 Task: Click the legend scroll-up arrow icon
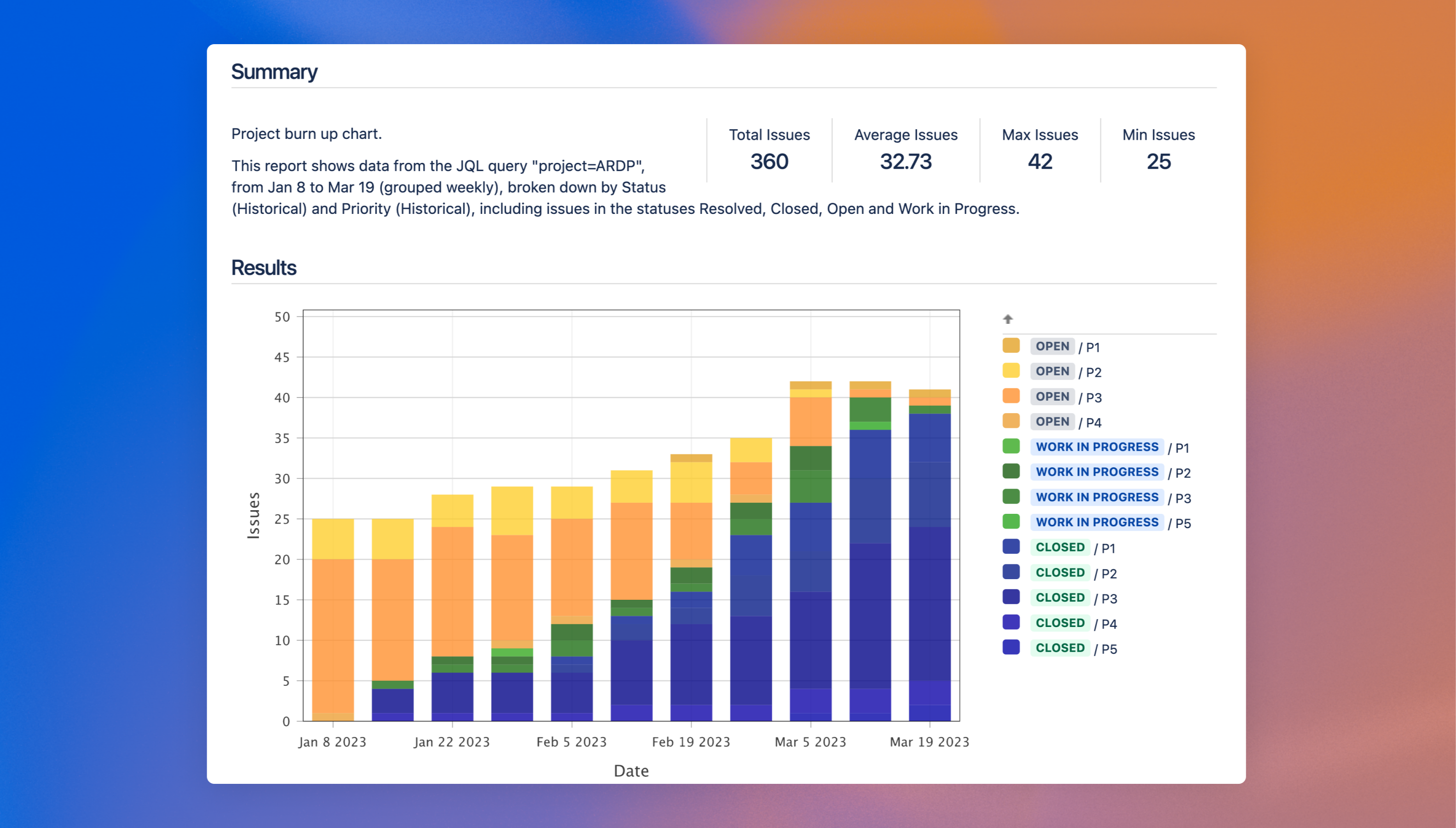[x=1008, y=319]
